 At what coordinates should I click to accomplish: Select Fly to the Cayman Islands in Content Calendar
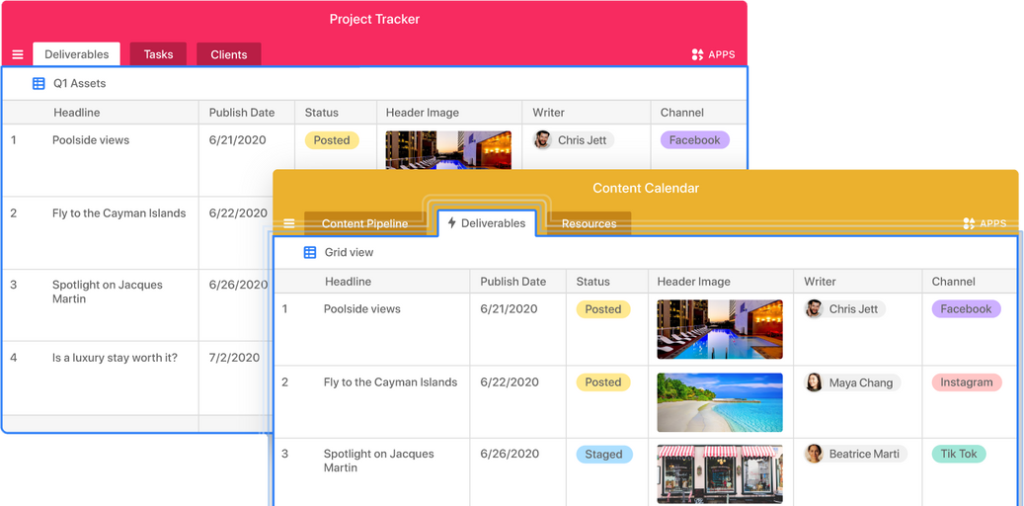point(391,382)
